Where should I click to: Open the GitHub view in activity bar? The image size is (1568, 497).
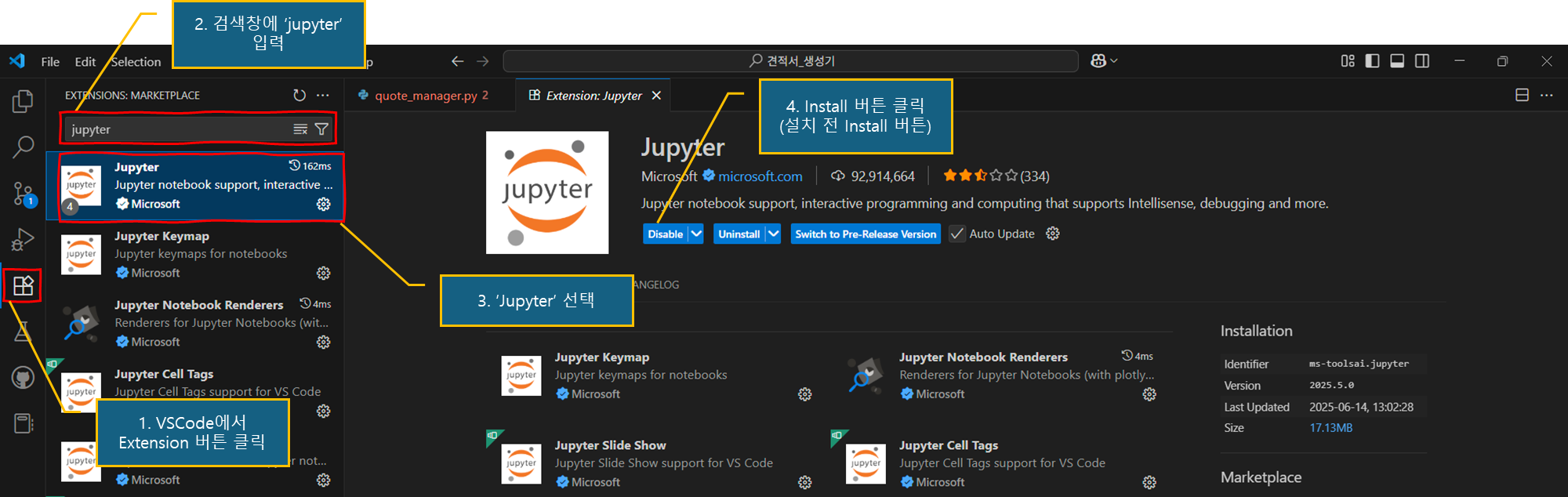point(23,378)
